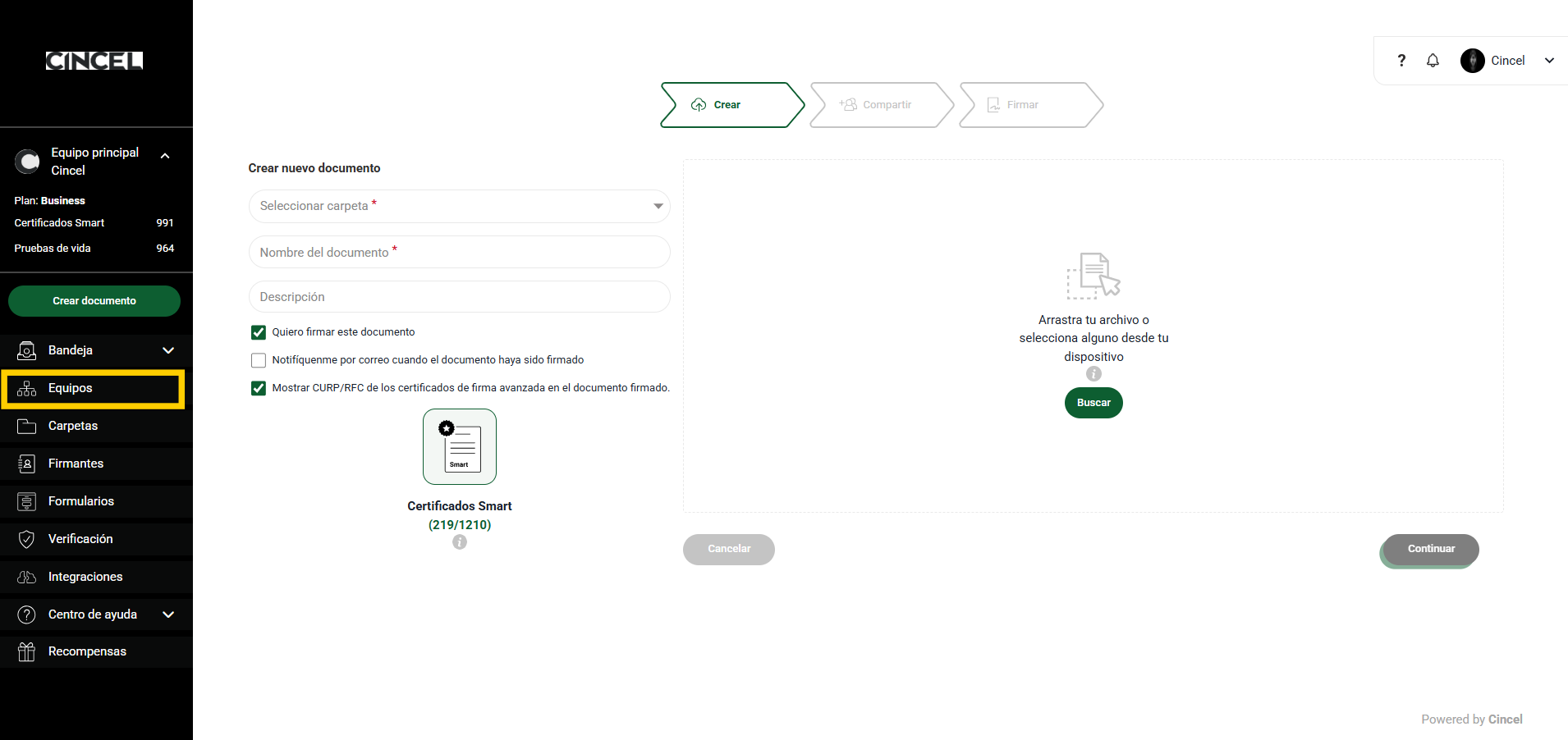1568x740 pixels.
Task: Open the Seleccionar carpeta dropdown
Action: tap(460, 206)
